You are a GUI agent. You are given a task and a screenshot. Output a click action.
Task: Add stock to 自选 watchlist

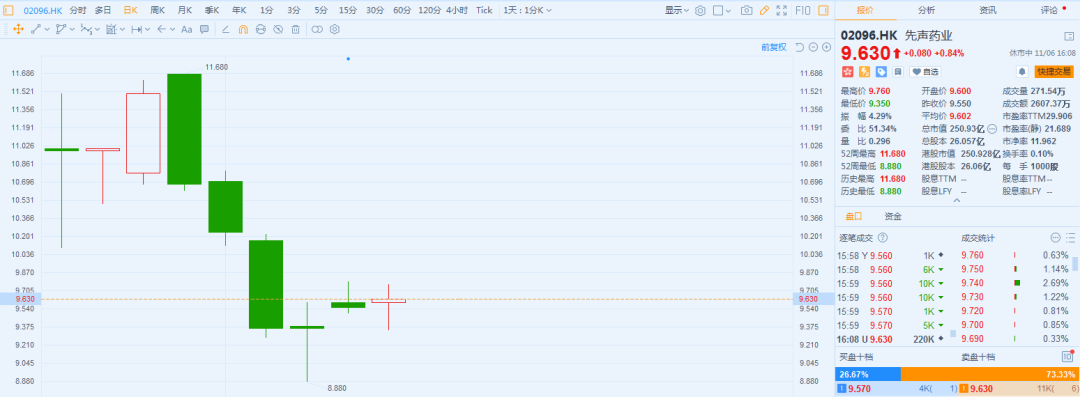[x=924, y=72]
